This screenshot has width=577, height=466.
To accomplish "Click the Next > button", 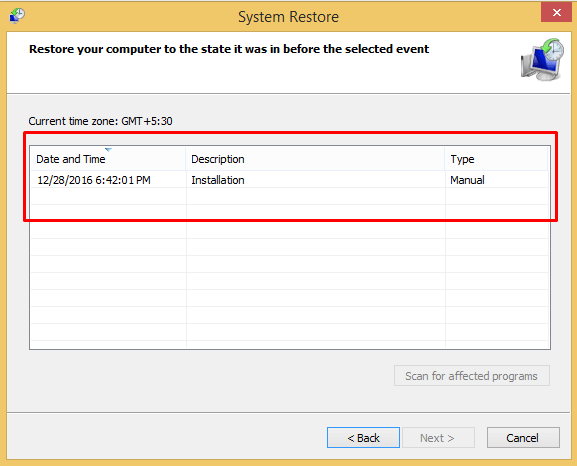I will [438, 438].
